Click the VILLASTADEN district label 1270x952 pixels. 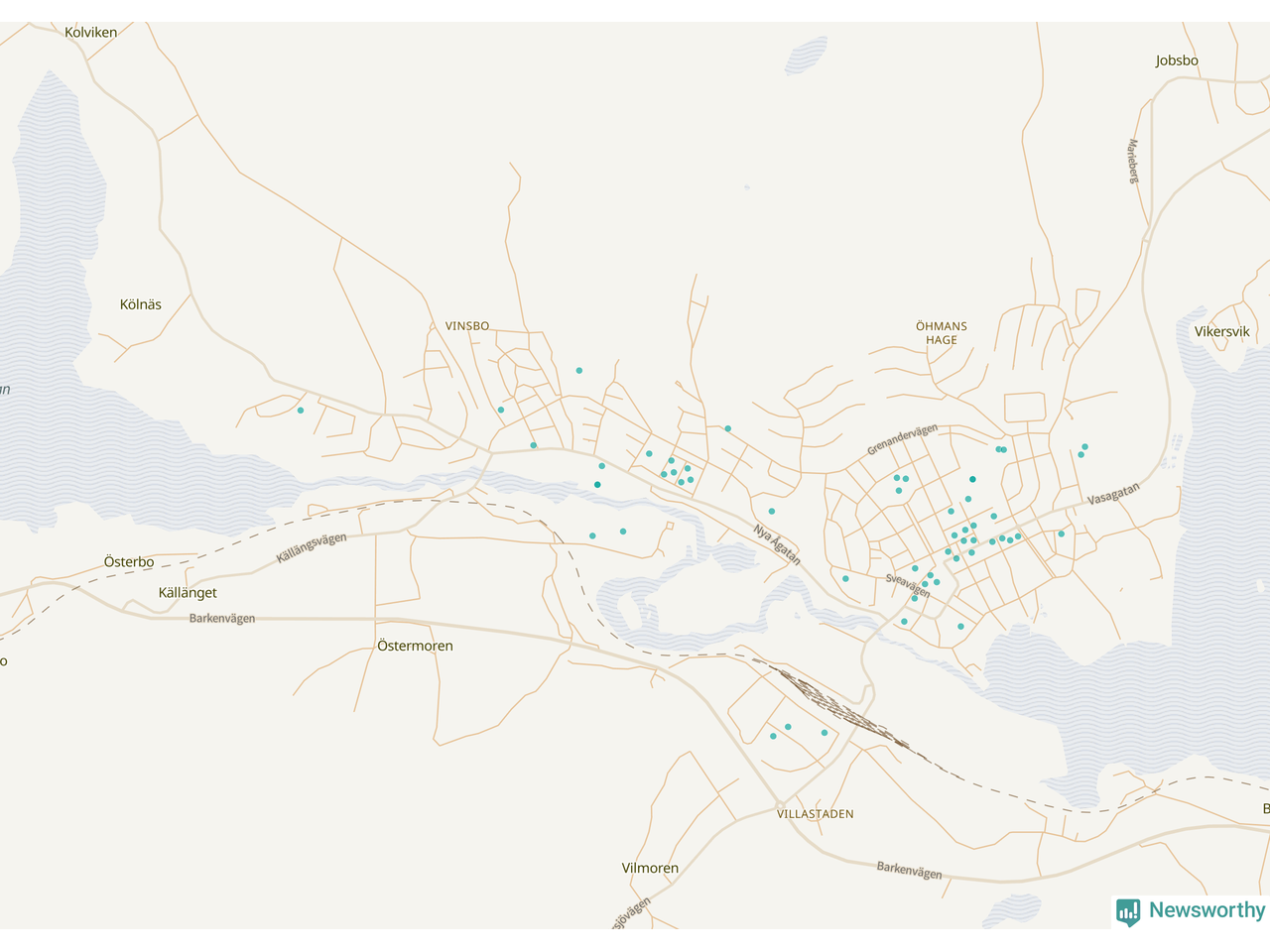816,814
